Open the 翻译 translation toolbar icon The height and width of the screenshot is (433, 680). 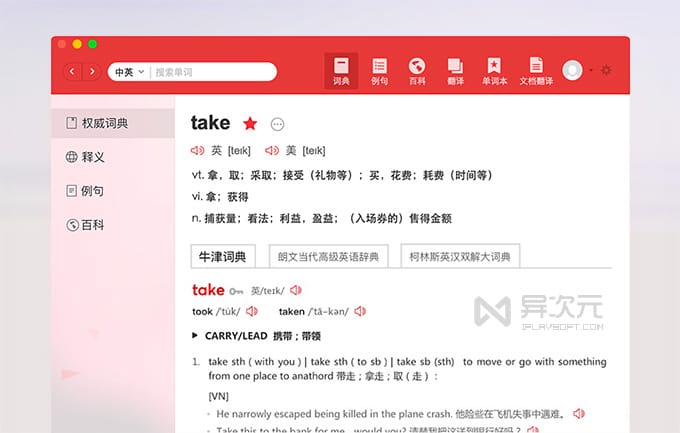coord(455,71)
